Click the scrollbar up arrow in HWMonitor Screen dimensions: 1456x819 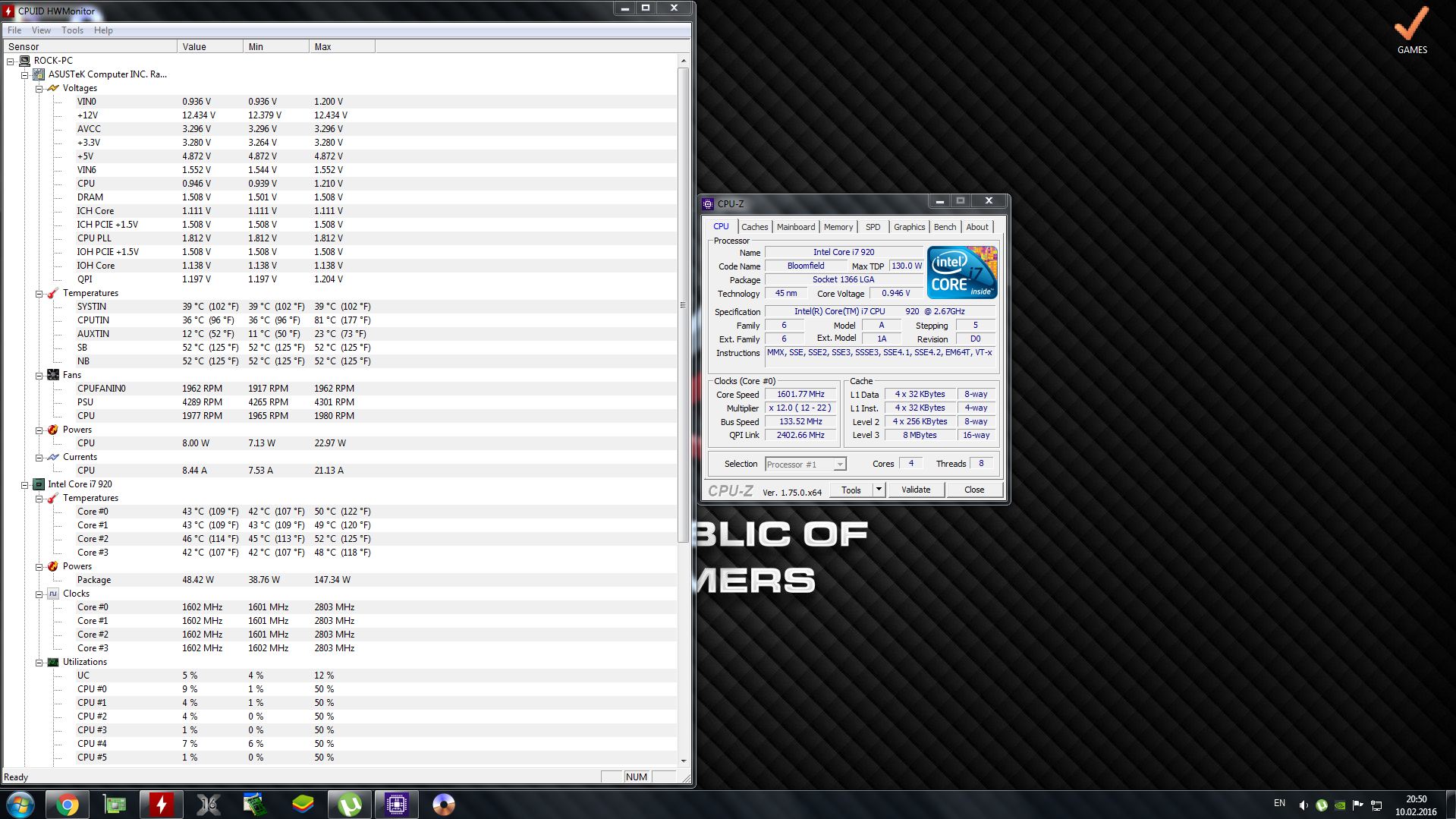click(x=683, y=61)
